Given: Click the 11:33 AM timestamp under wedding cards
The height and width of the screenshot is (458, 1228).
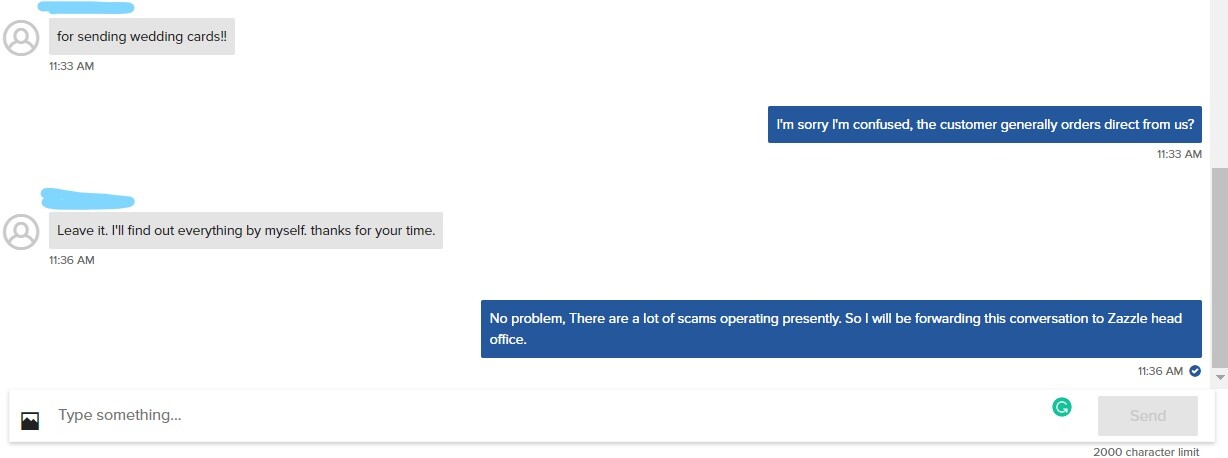Looking at the screenshot, I should (72, 66).
